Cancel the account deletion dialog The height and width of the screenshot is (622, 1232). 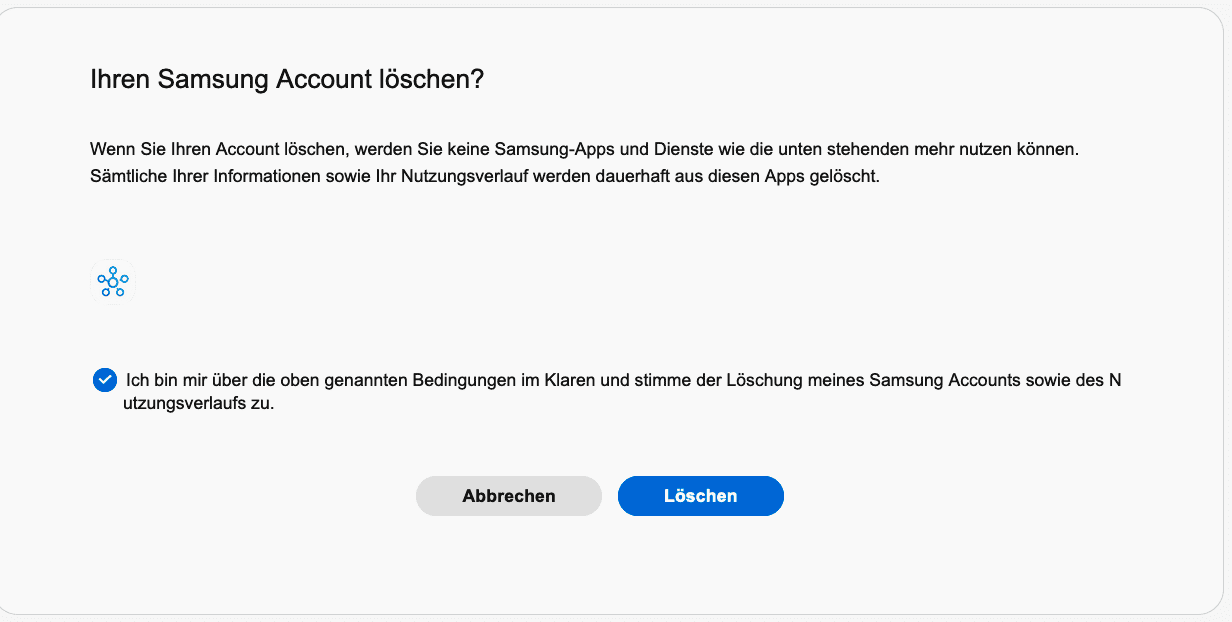tap(509, 496)
